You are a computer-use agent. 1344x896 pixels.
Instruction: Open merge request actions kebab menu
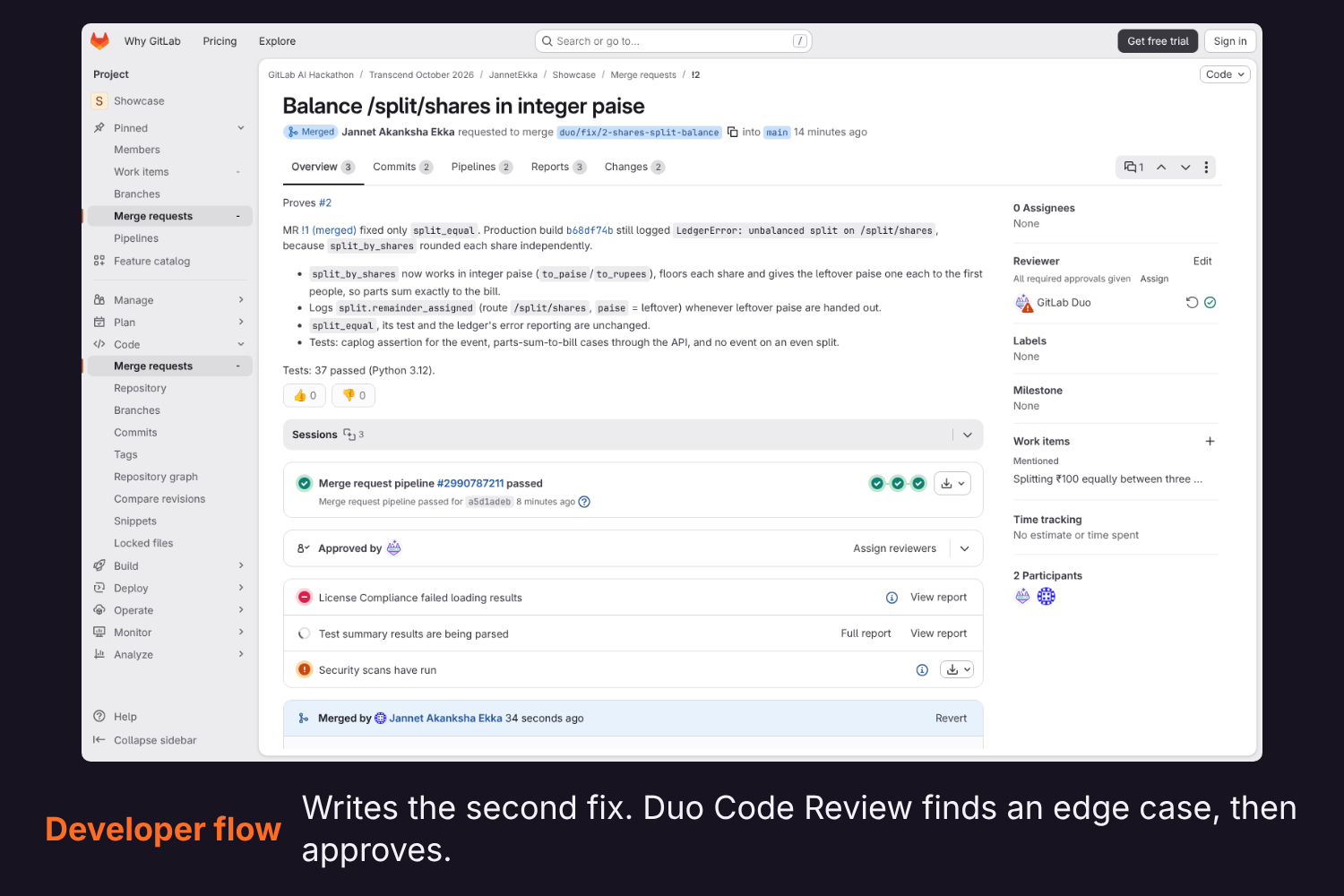pos(1207,168)
